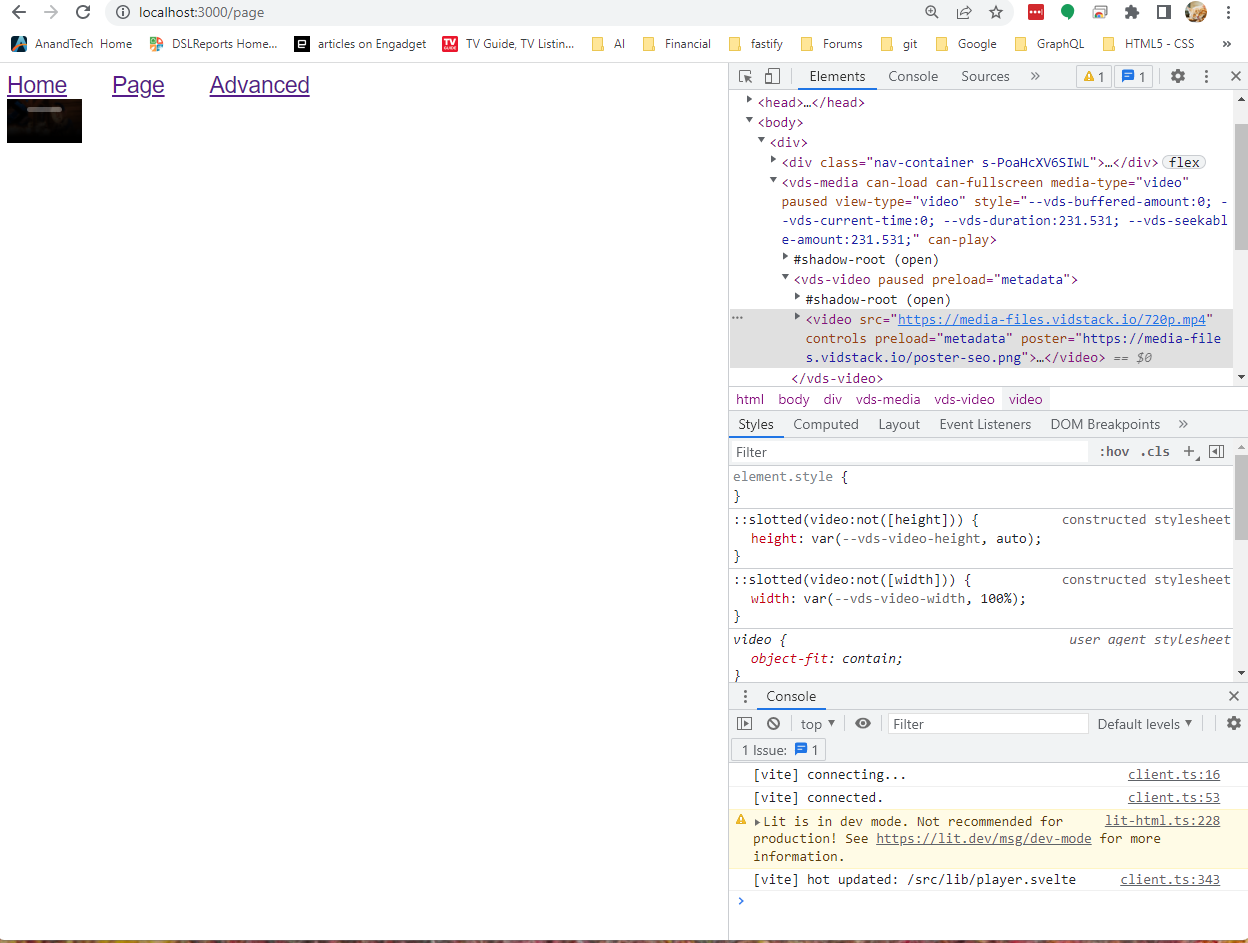This screenshot has width=1248, height=943.
Task: Collapse the vds-video element node
Action: (786, 279)
